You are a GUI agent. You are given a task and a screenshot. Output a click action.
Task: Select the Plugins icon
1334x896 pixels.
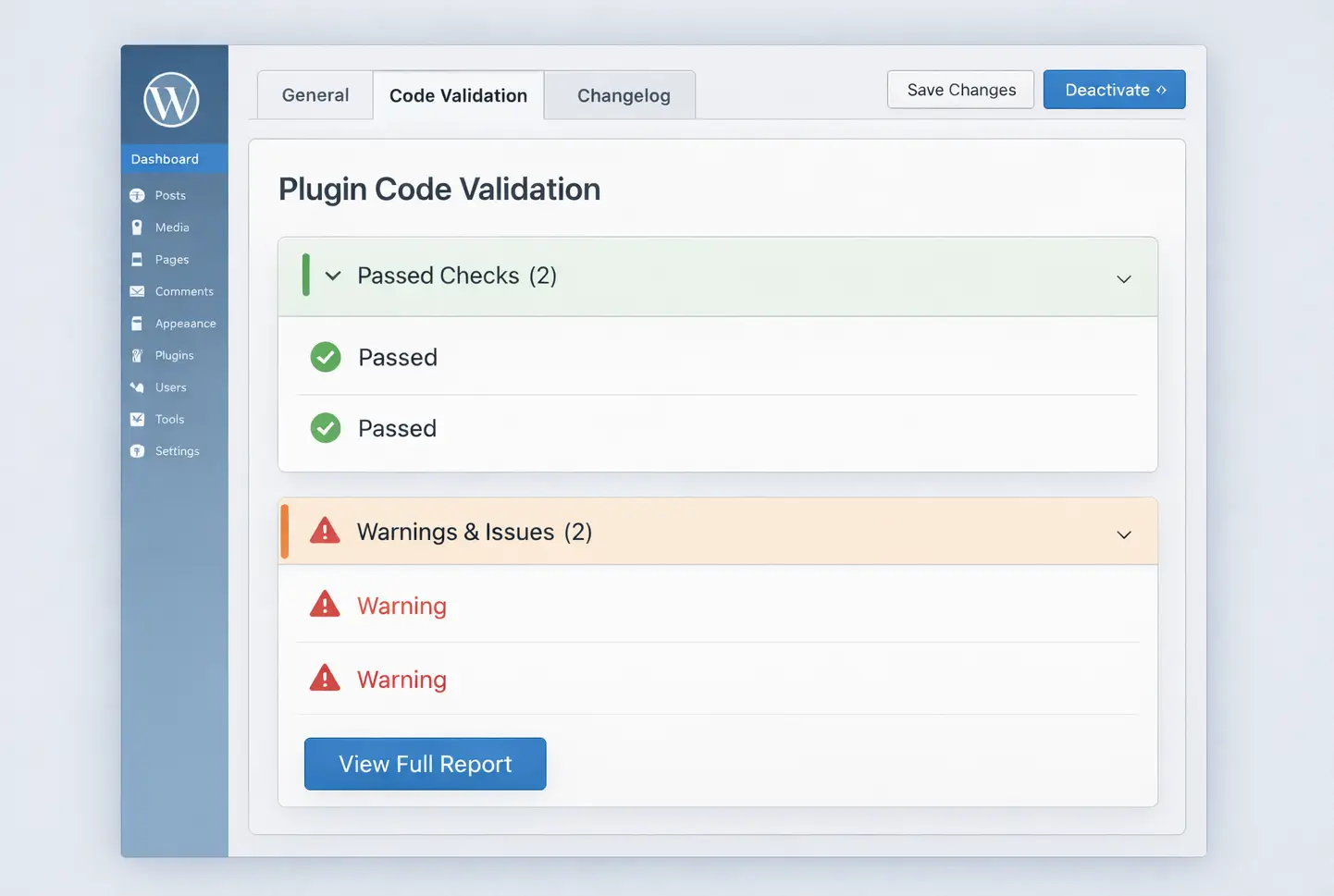[137, 355]
